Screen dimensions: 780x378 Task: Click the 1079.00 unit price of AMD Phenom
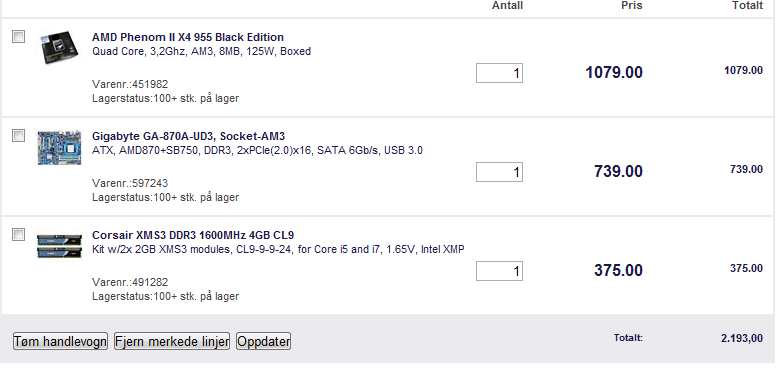[614, 73]
